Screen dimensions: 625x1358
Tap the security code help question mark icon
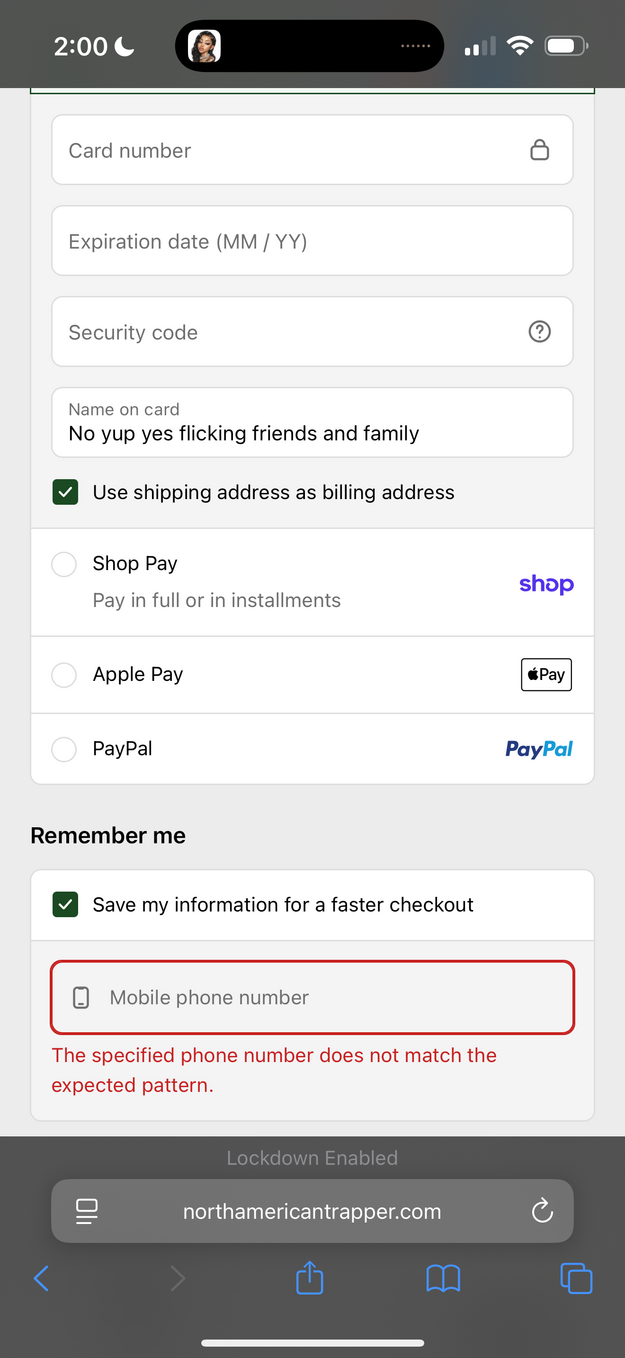(539, 332)
